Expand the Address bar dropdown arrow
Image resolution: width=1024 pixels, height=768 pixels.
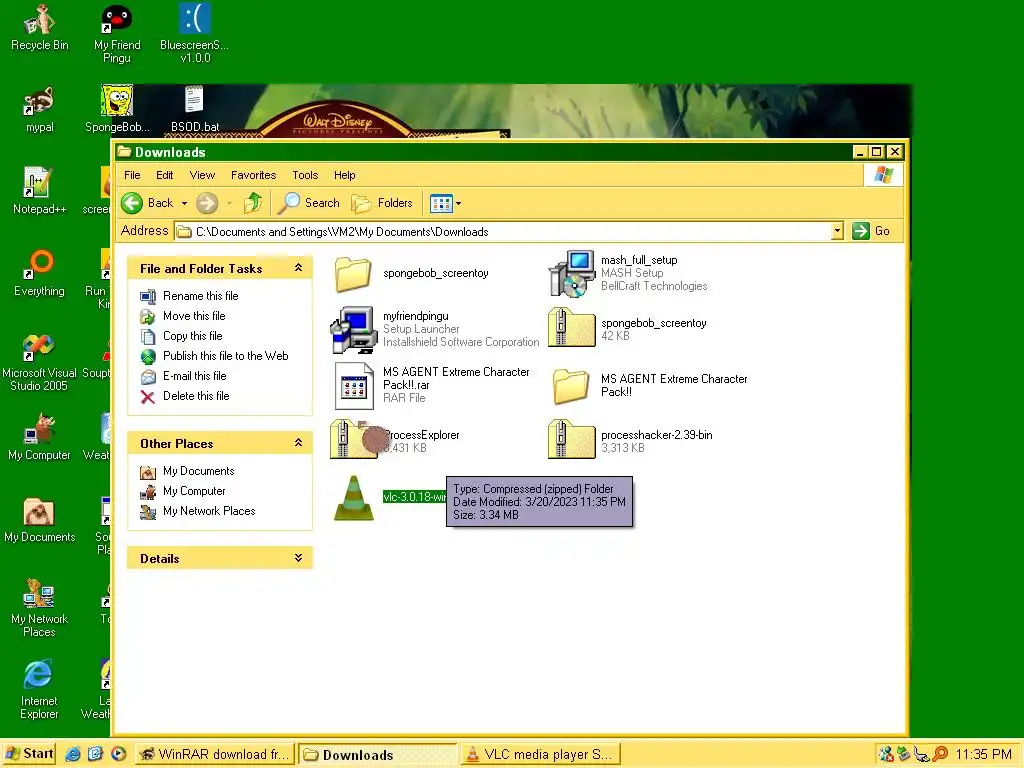point(837,231)
